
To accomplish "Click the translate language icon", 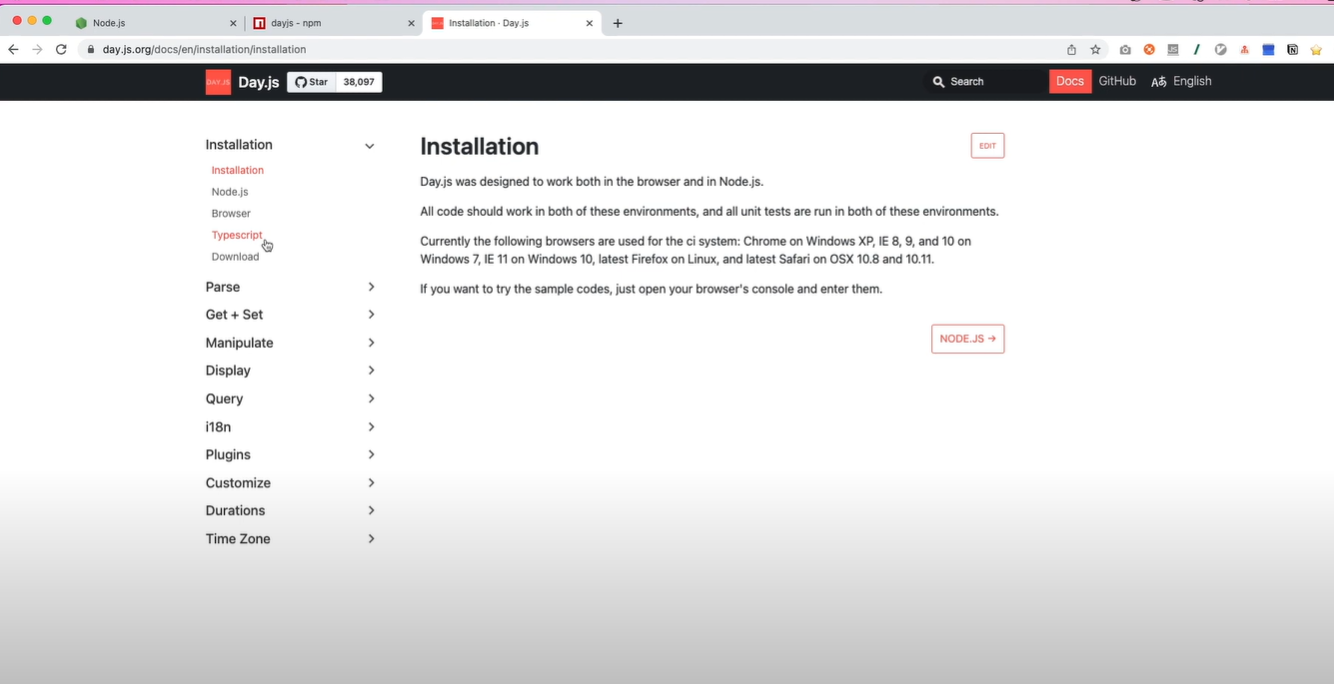I will (x=1158, y=82).
